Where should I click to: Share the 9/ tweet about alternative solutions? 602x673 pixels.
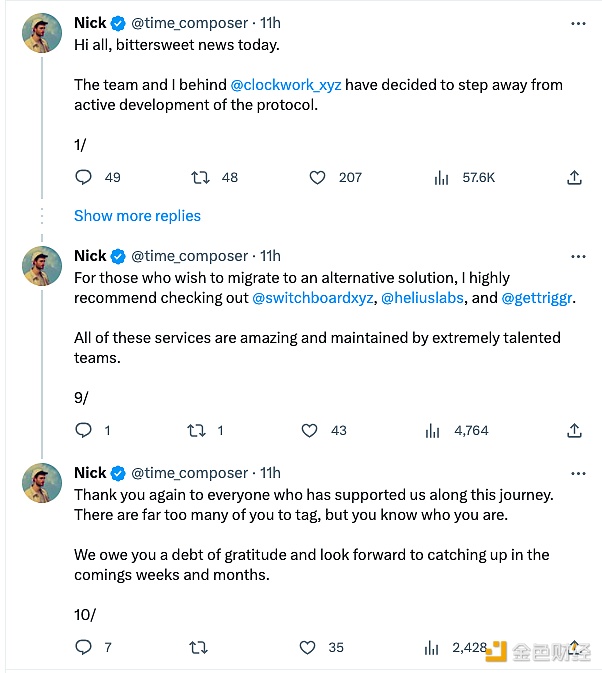(x=574, y=431)
